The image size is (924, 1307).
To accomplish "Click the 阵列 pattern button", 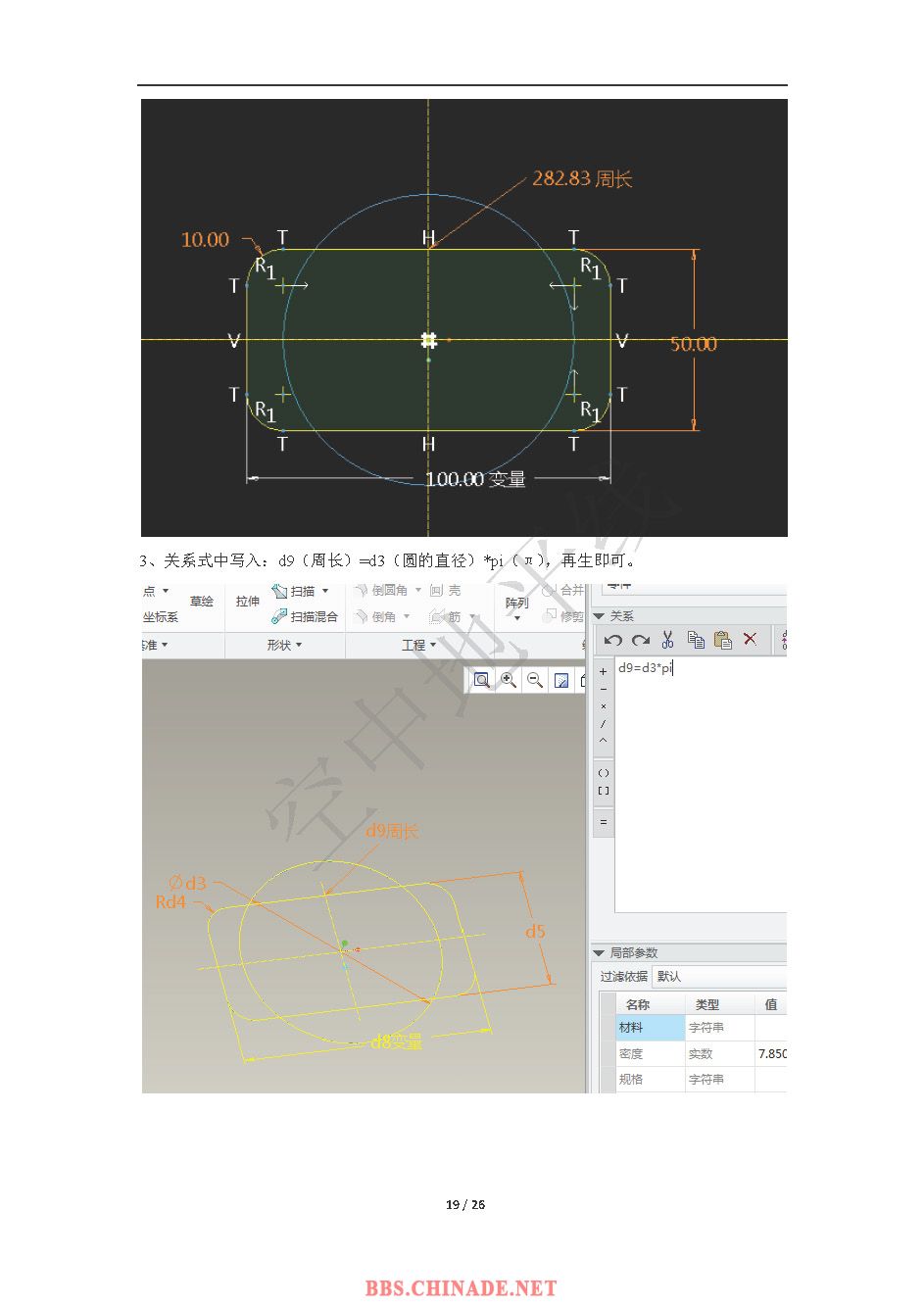I will pyautogui.click(x=516, y=603).
